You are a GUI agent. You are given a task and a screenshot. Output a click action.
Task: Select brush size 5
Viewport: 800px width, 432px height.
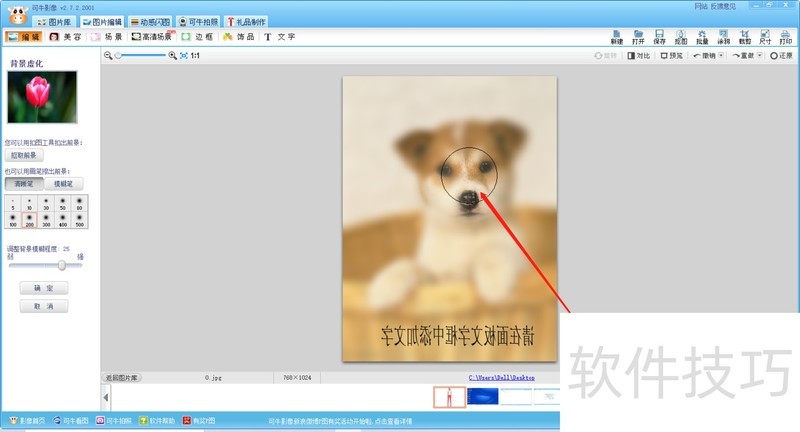coord(13,203)
